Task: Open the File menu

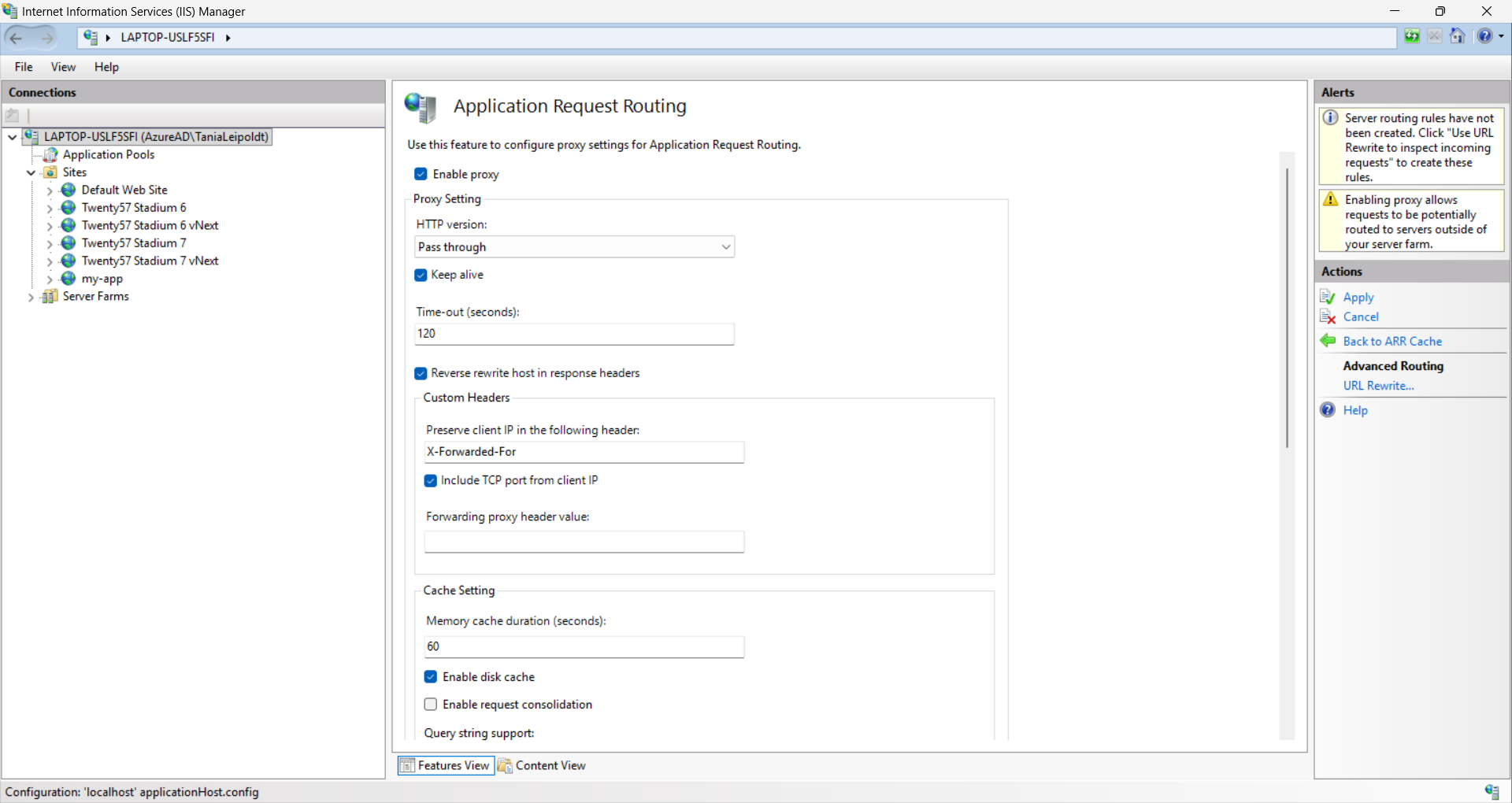Action: tap(24, 67)
